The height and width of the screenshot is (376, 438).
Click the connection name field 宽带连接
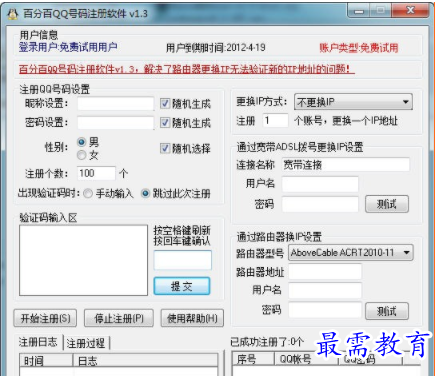click(346, 165)
